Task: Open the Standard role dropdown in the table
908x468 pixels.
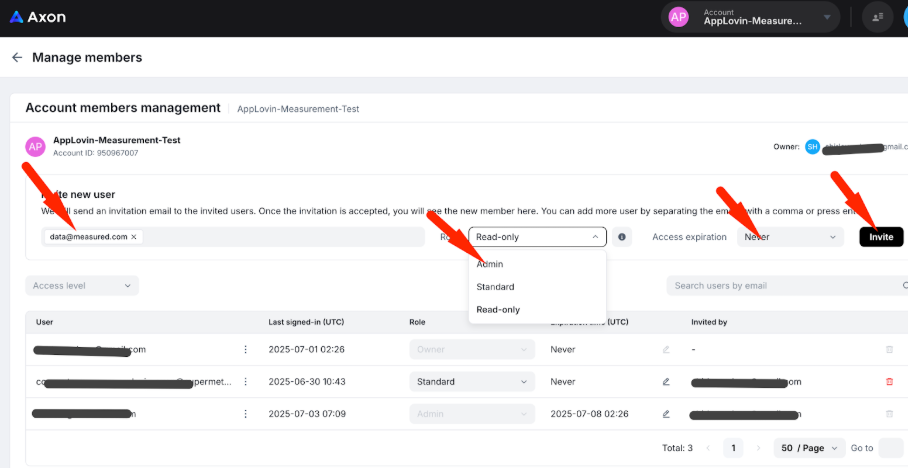Action: [472, 382]
